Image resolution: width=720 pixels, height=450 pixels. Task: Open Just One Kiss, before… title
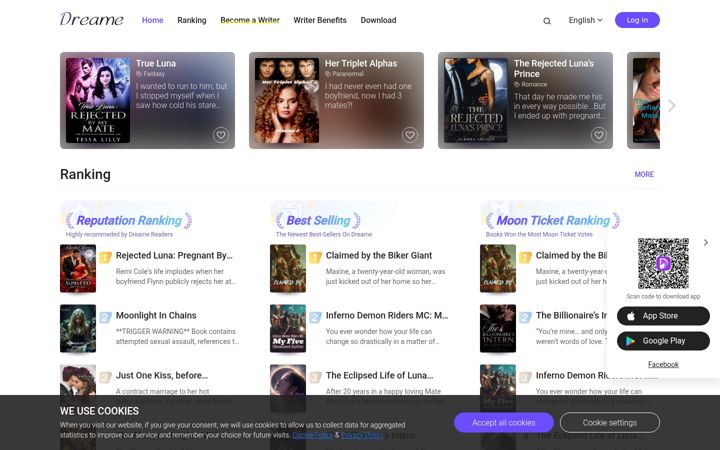click(x=162, y=375)
